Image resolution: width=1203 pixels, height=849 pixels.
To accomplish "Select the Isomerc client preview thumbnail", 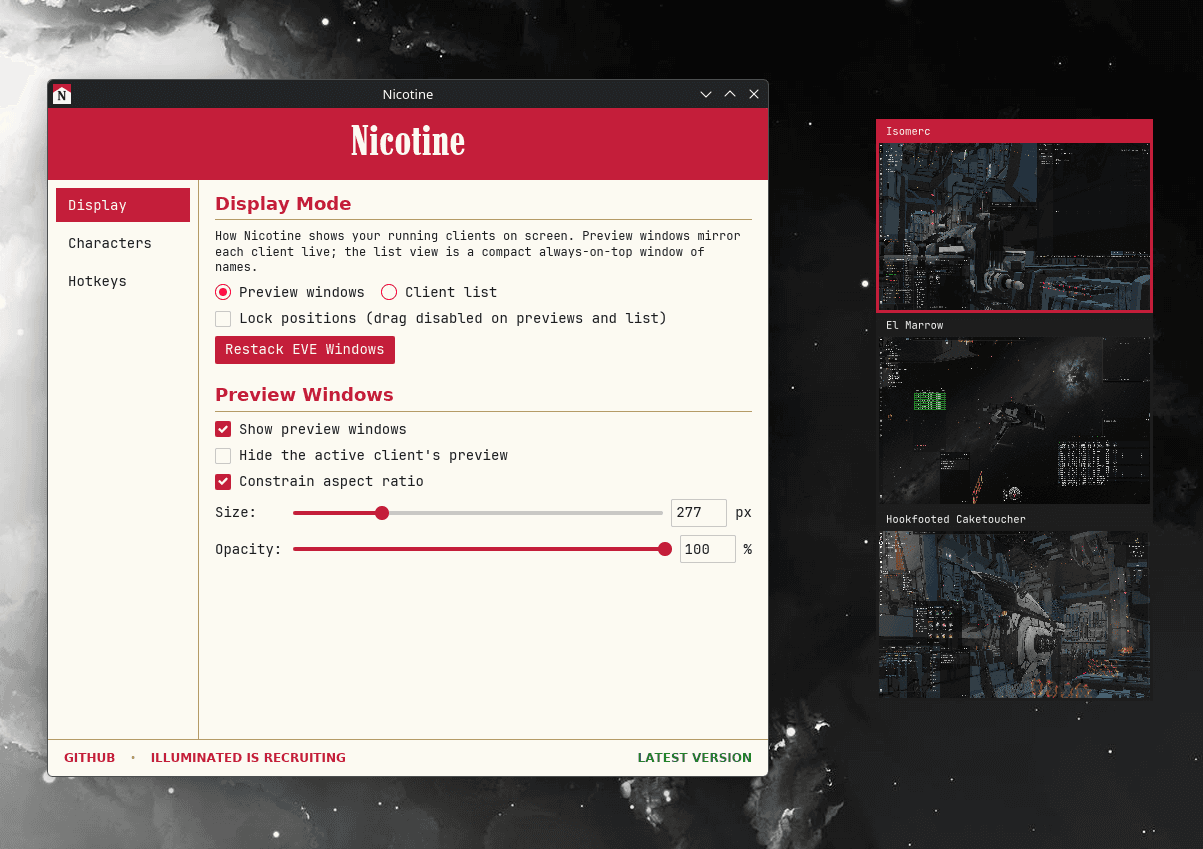I will tap(1014, 226).
